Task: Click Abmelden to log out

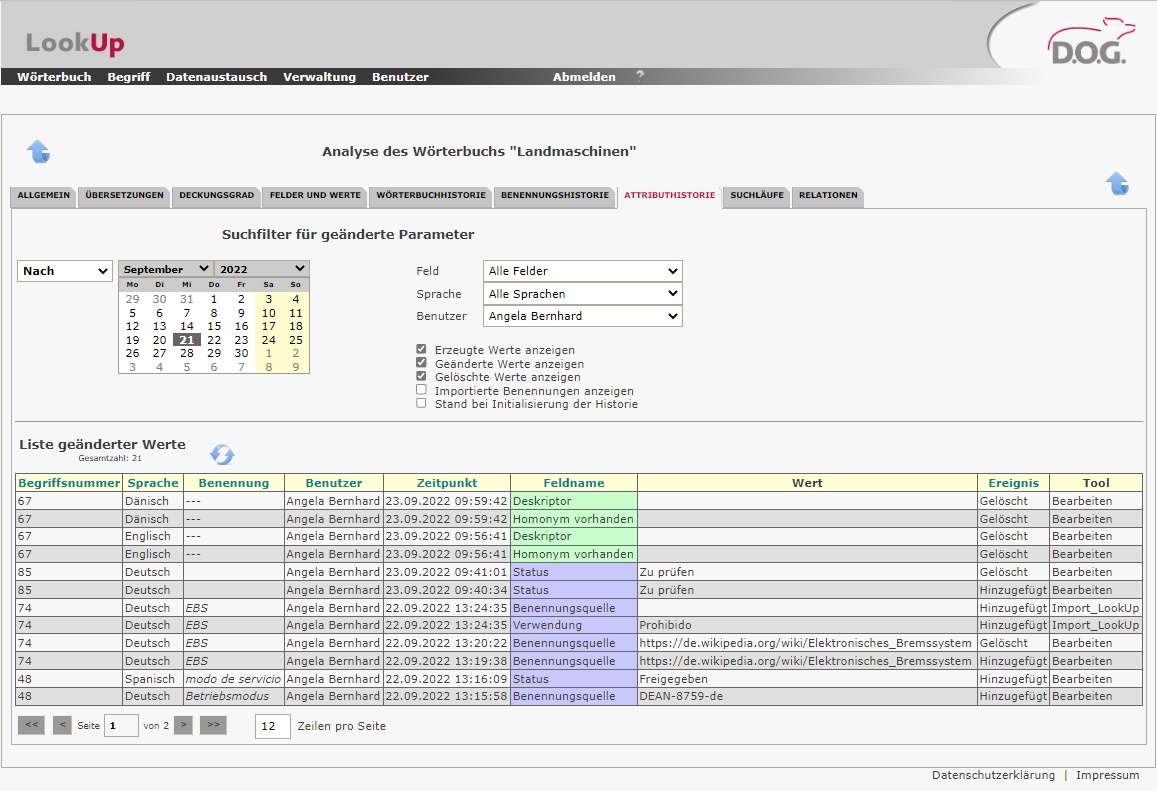Action: (x=584, y=77)
